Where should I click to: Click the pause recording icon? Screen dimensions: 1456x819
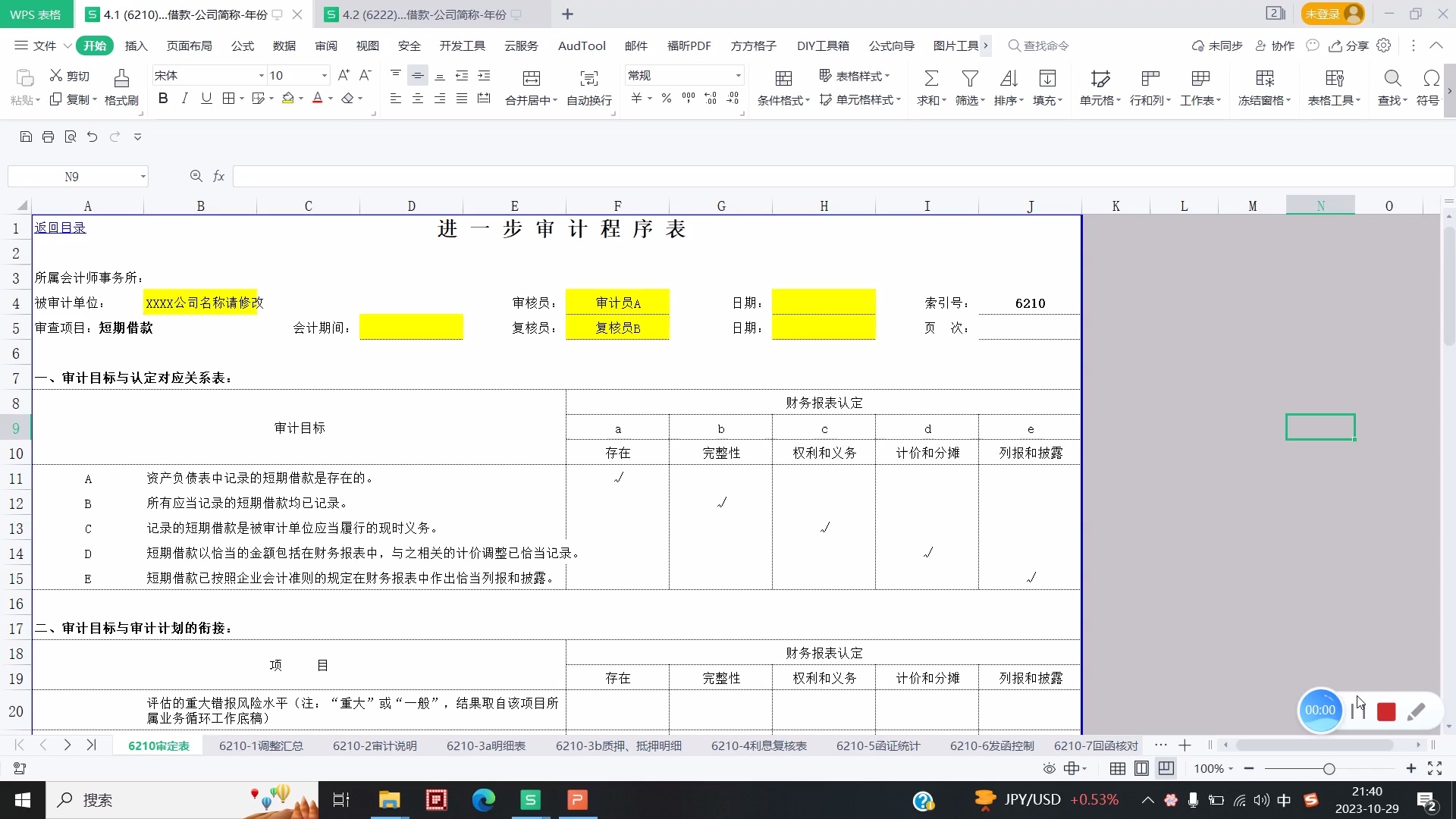coord(1357,711)
